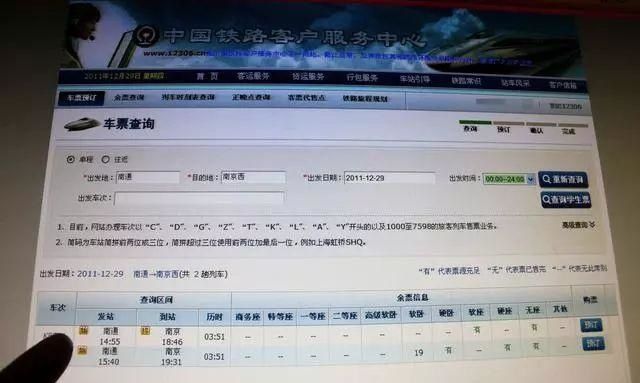Click the 二等座 column header

[x=345, y=316]
